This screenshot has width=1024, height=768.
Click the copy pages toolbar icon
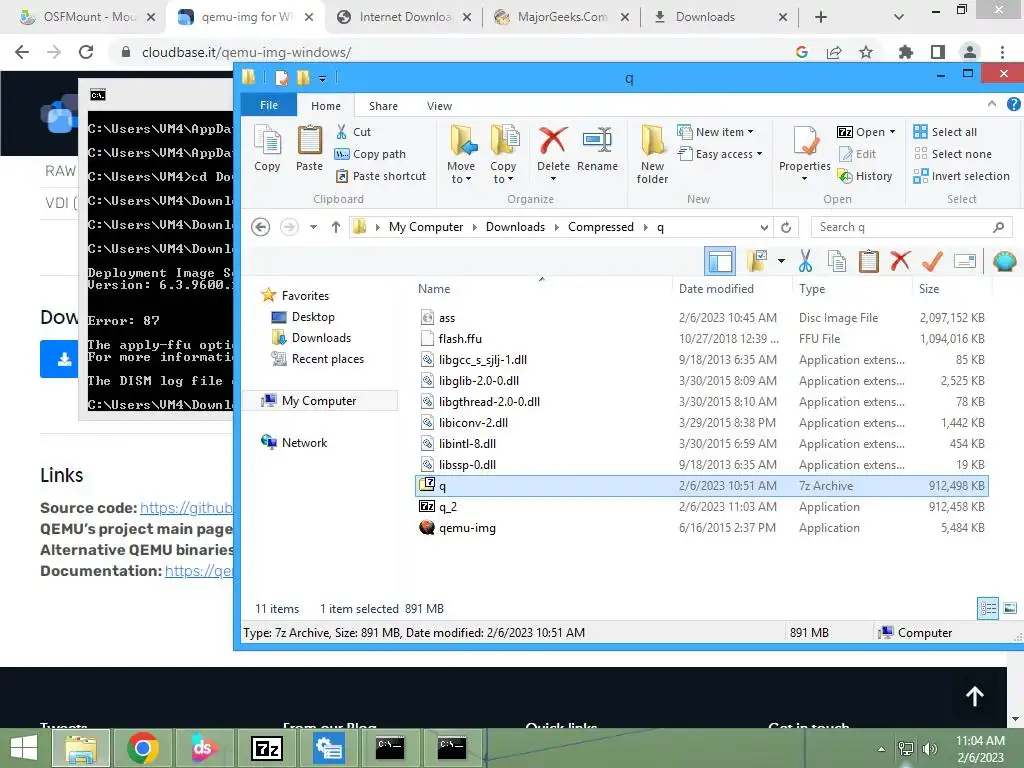pos(837,261)
